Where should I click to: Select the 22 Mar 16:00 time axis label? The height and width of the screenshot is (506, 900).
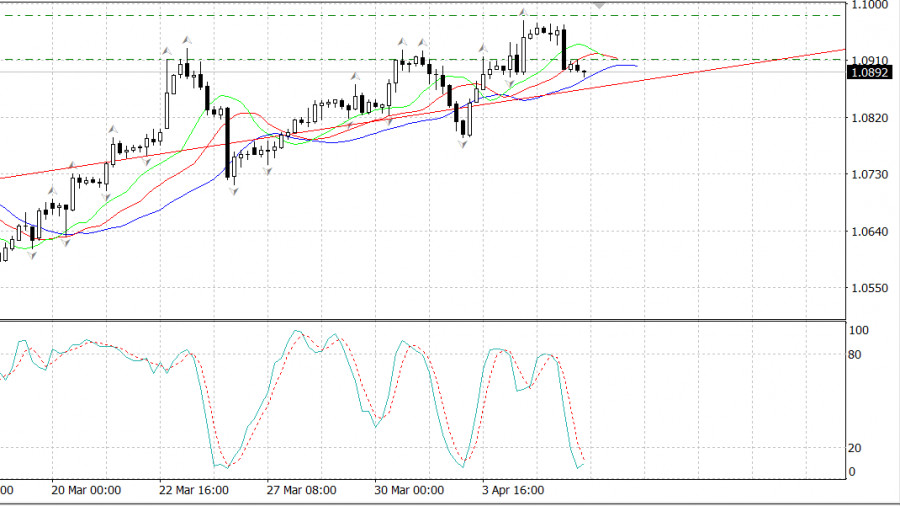tap(193, 490)
